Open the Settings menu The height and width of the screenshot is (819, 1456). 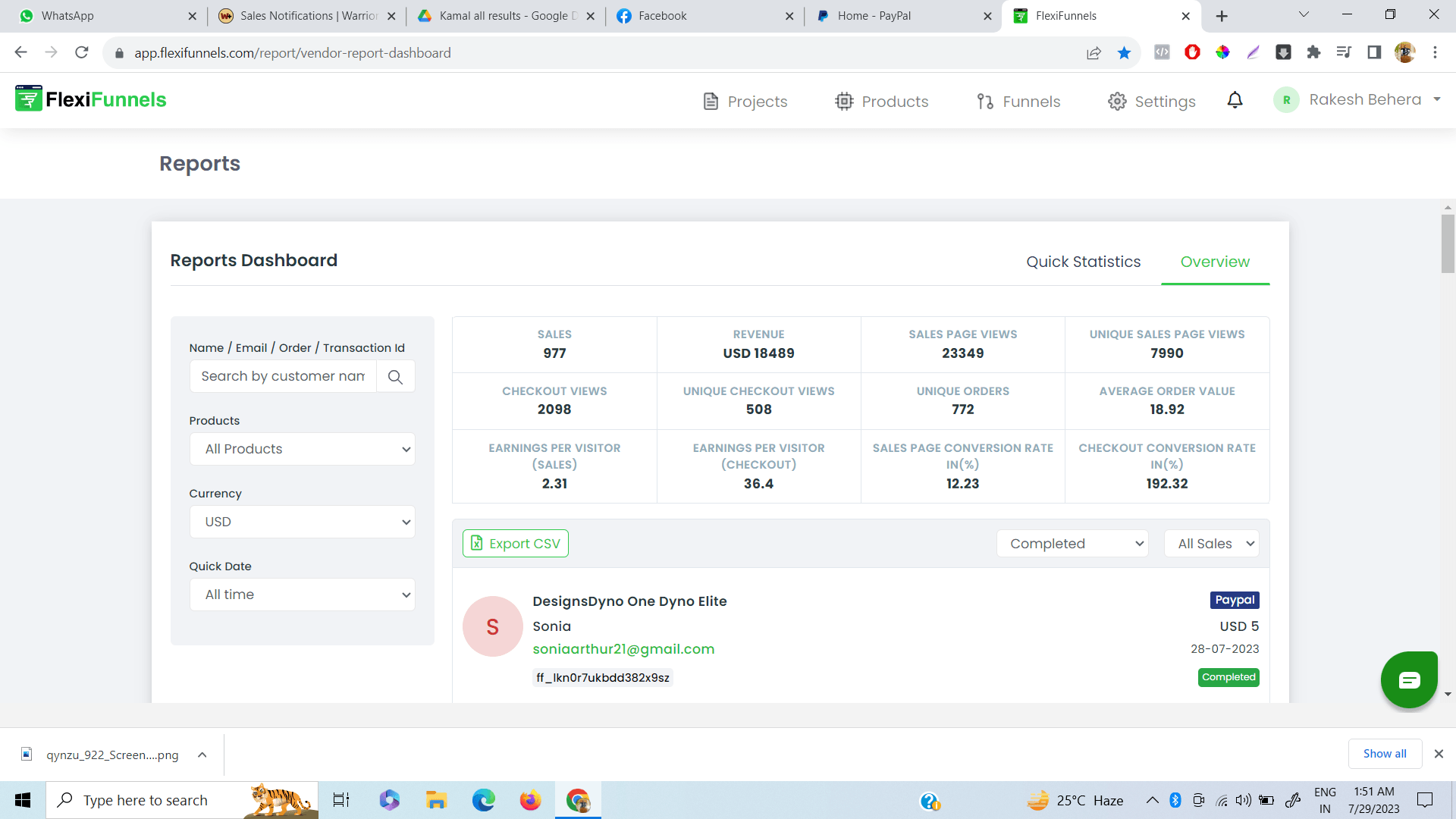click(x=1151, y=102)
